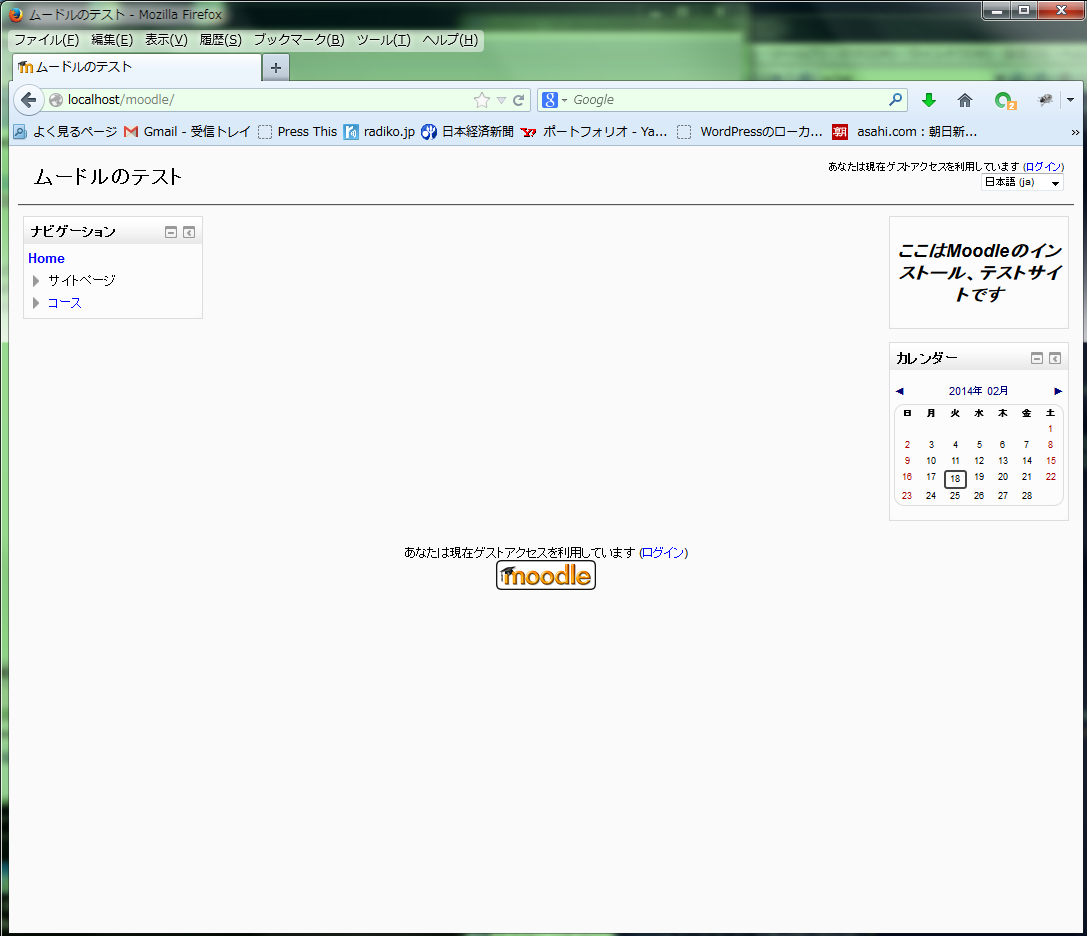Click the 2014年 02月 calendar link
Image resolution: width=1087 pixels, height=936 pixels.
(x=978, y=391)
